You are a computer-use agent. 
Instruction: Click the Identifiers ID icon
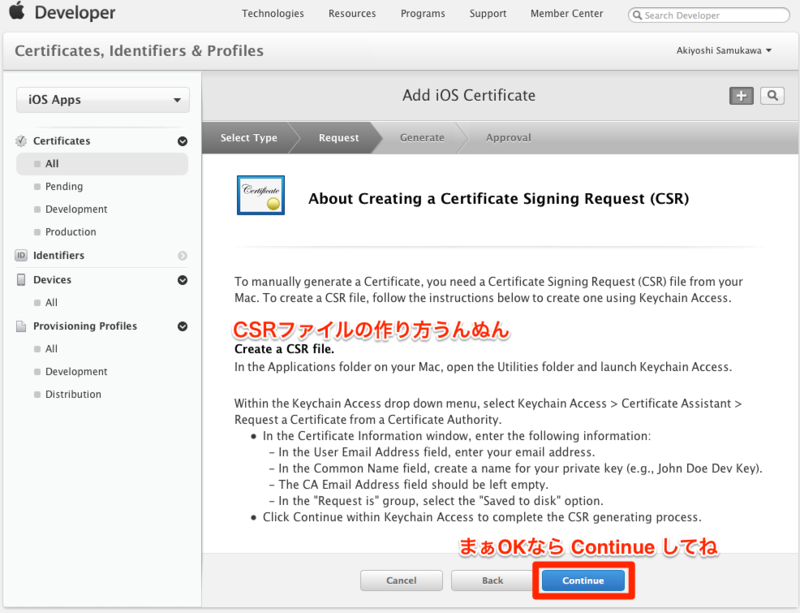tap(21, 255)
